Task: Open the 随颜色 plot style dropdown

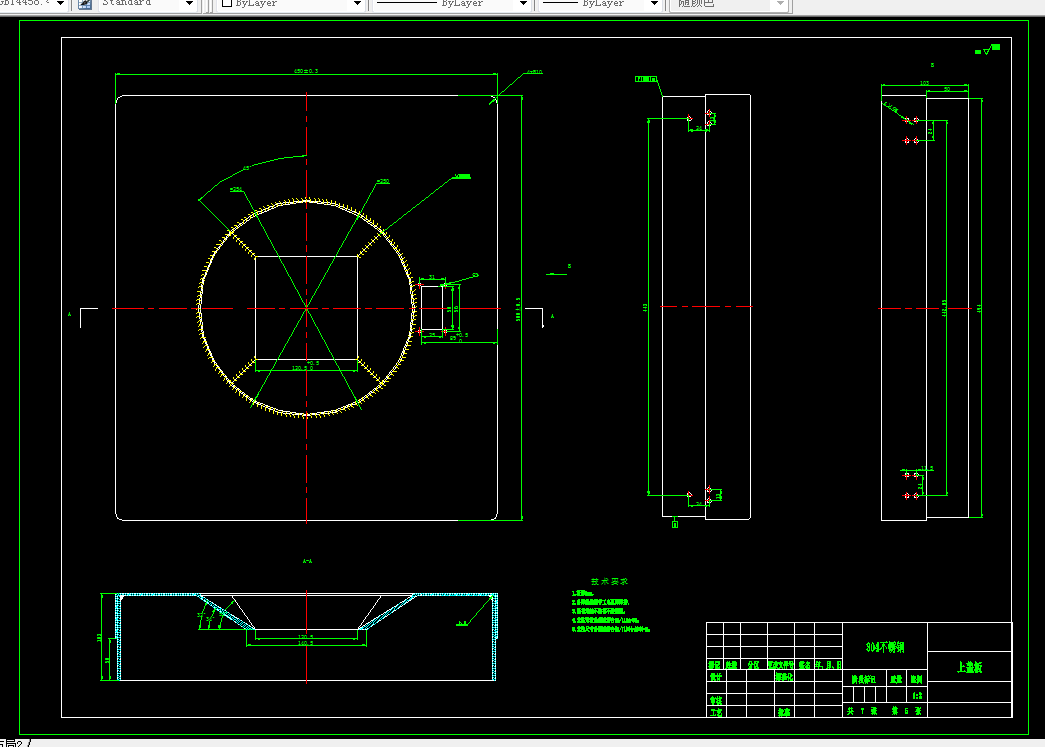Action: tap(780, 4)
